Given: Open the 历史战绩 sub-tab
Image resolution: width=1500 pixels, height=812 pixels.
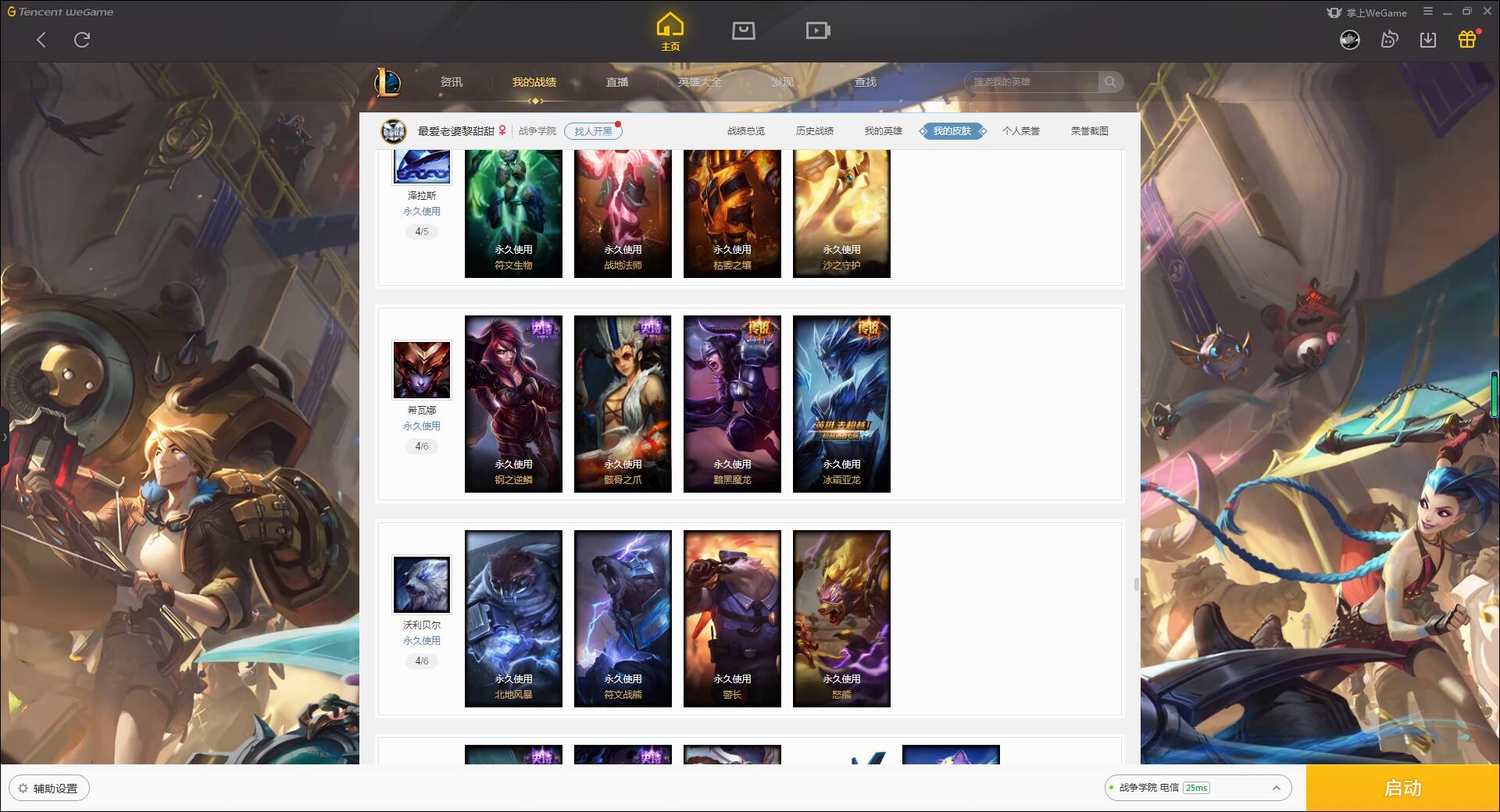Looking at the screenshot, I should [x=815, y=131].
